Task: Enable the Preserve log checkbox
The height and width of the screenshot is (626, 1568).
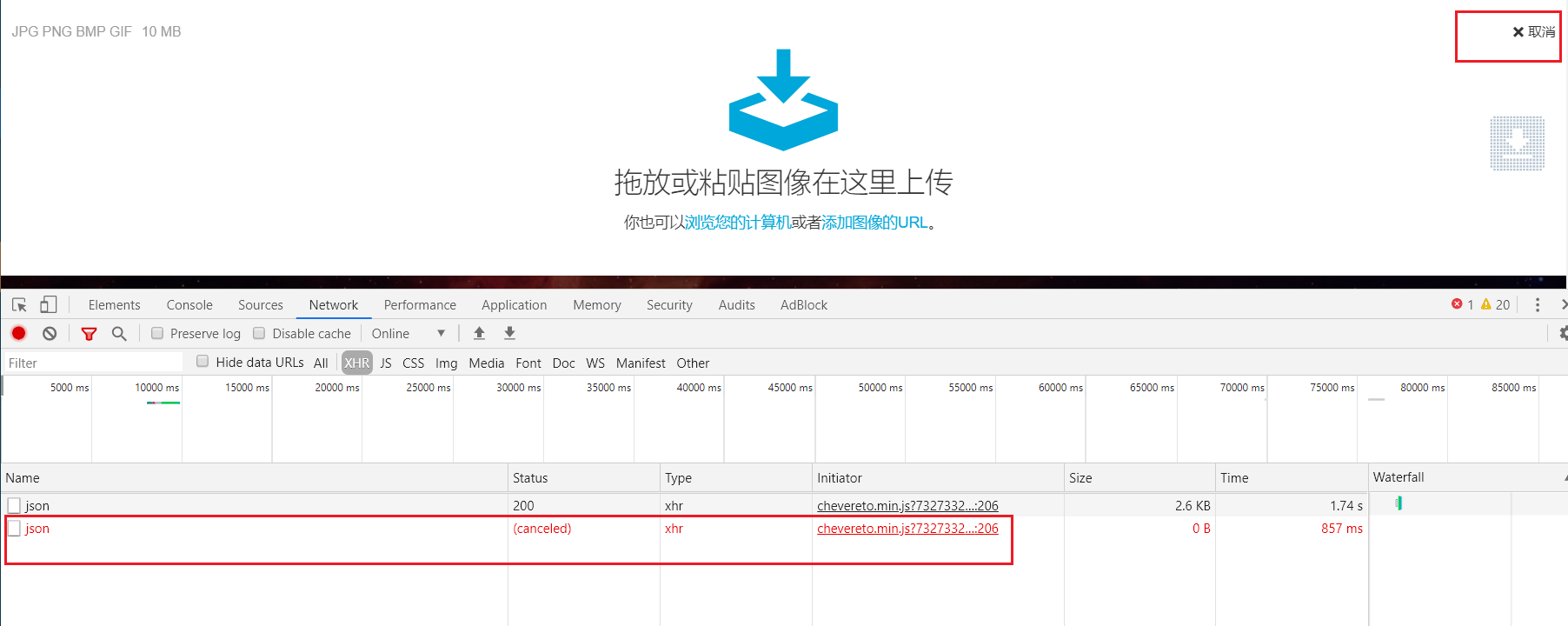Action: (157, 334)
